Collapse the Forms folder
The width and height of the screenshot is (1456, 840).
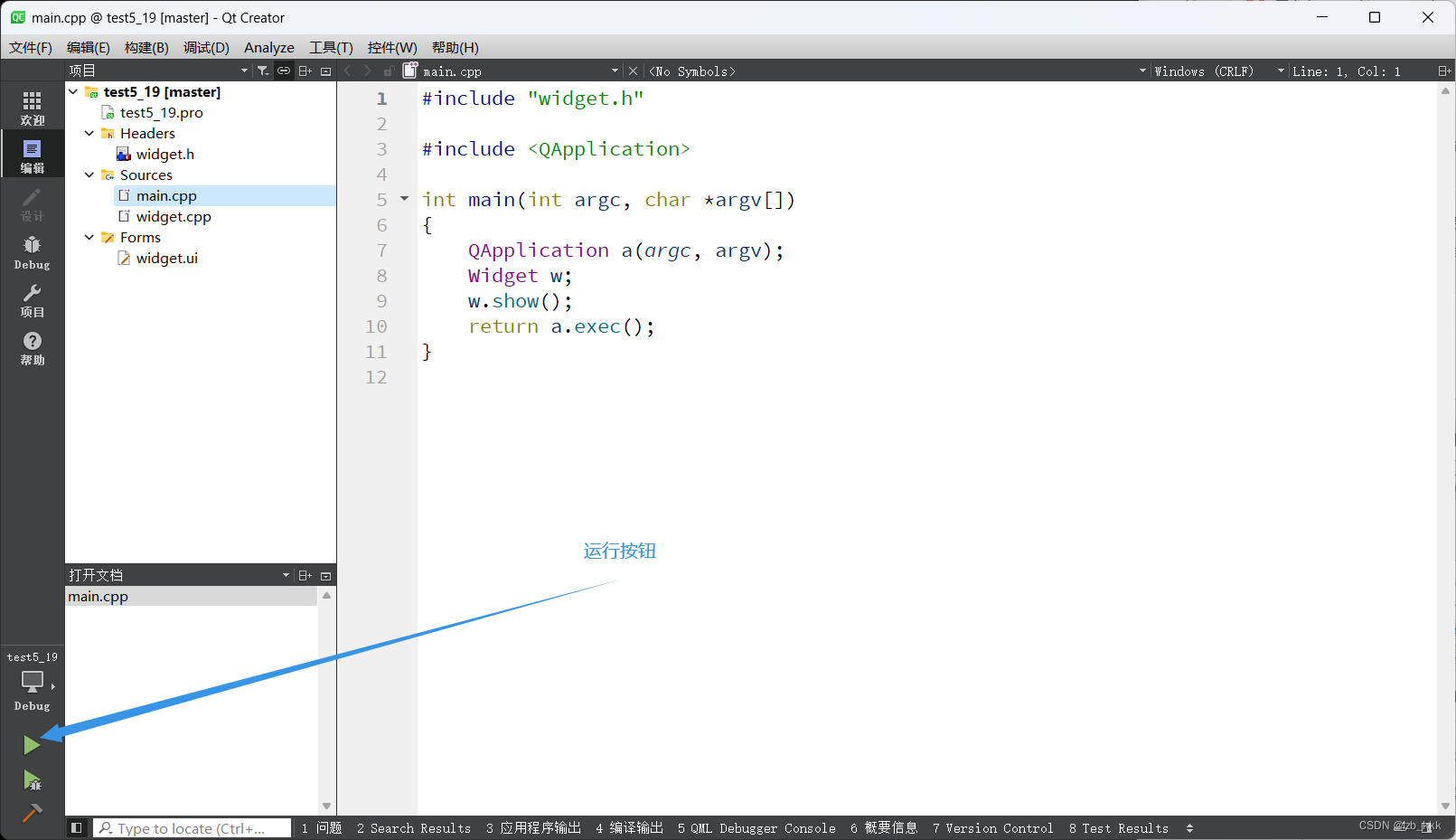point(89,237)
